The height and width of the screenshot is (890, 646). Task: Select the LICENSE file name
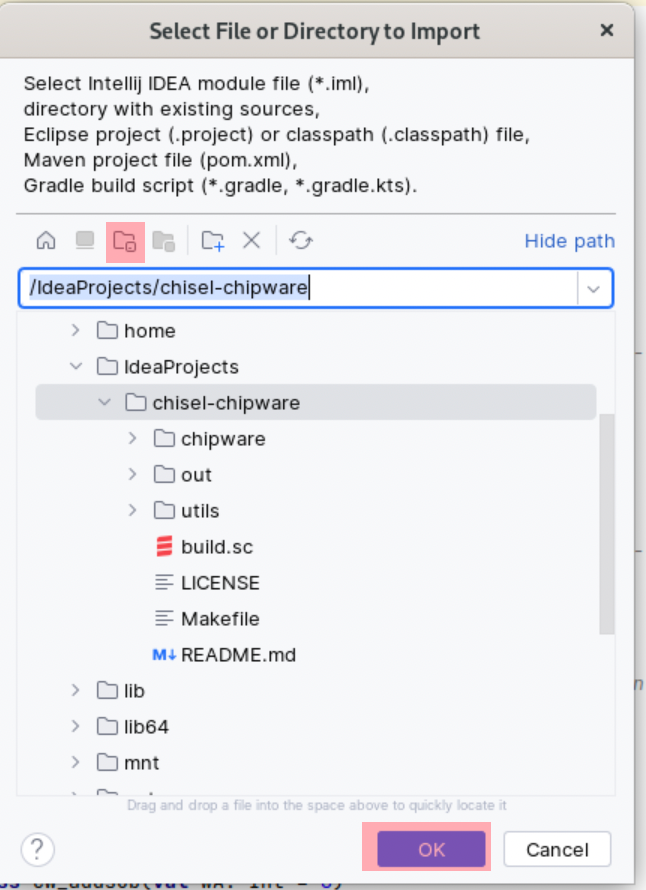coord(220,583)
